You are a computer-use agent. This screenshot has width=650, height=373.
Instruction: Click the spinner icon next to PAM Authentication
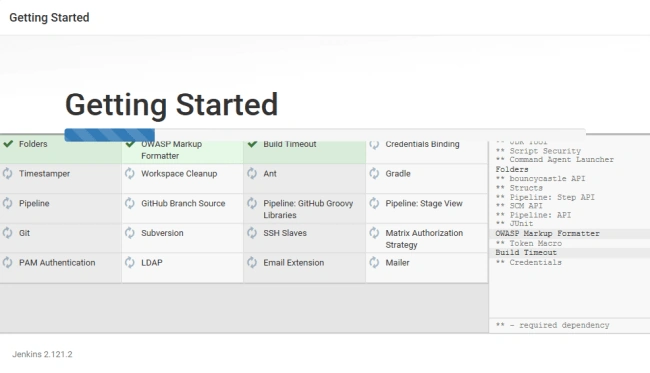7,262
